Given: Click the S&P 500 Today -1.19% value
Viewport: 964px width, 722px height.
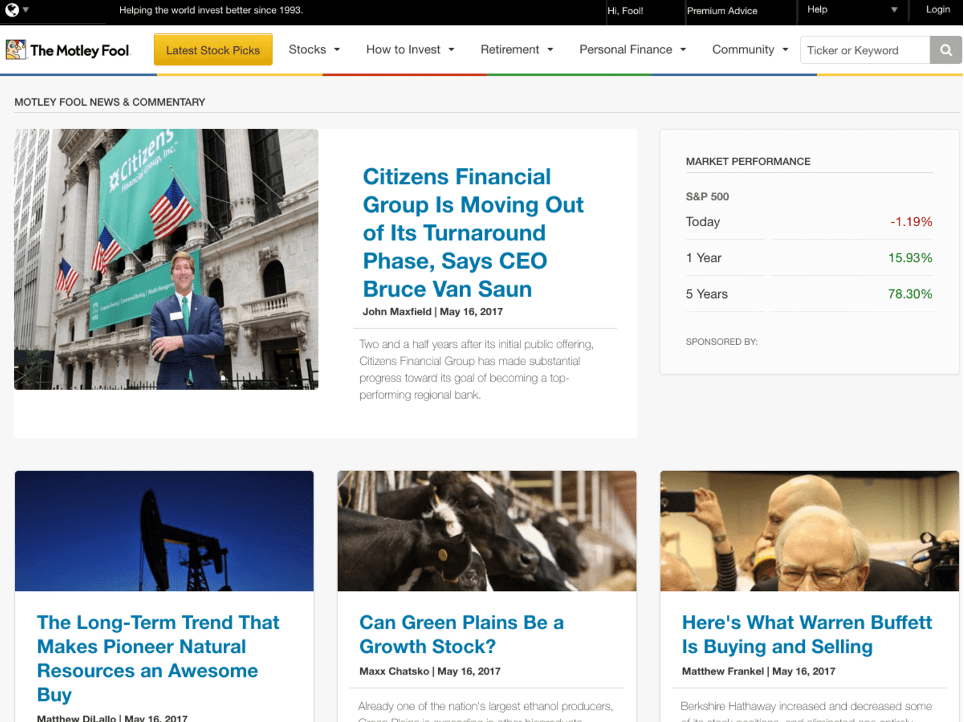Looking at the screenshot, I should (911, 222).
